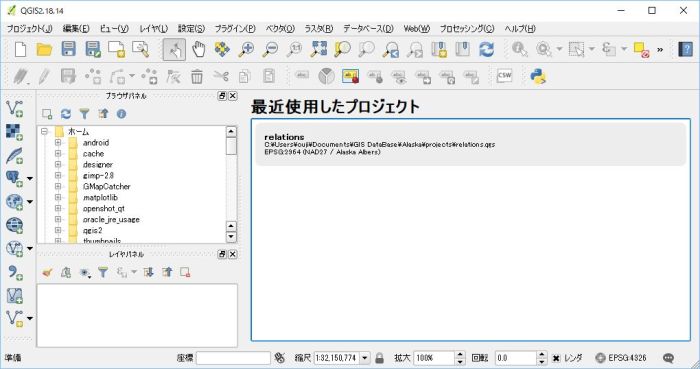Open the New Shapefile layer dropdown arrow
Viewport: 700px width, 369px height.
30,318
